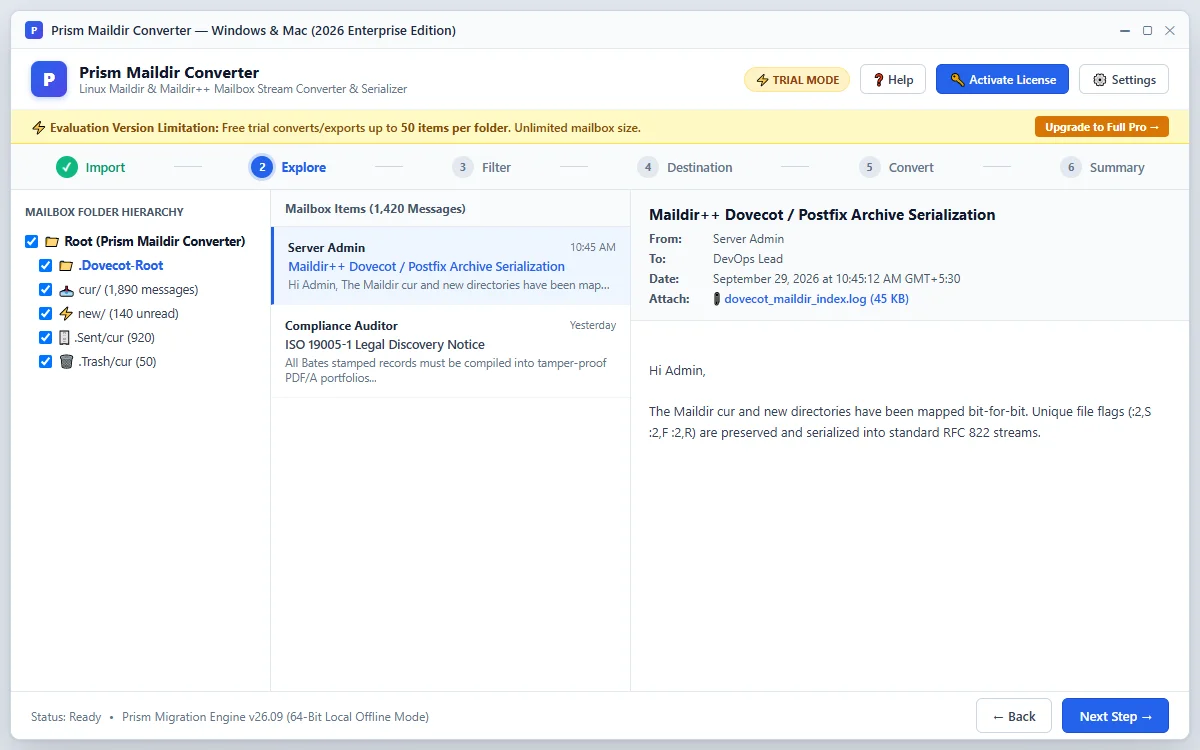Click the .Sent/cur folder icon
The width and height of the screenshot is (1200, 750).
point(65,338)
